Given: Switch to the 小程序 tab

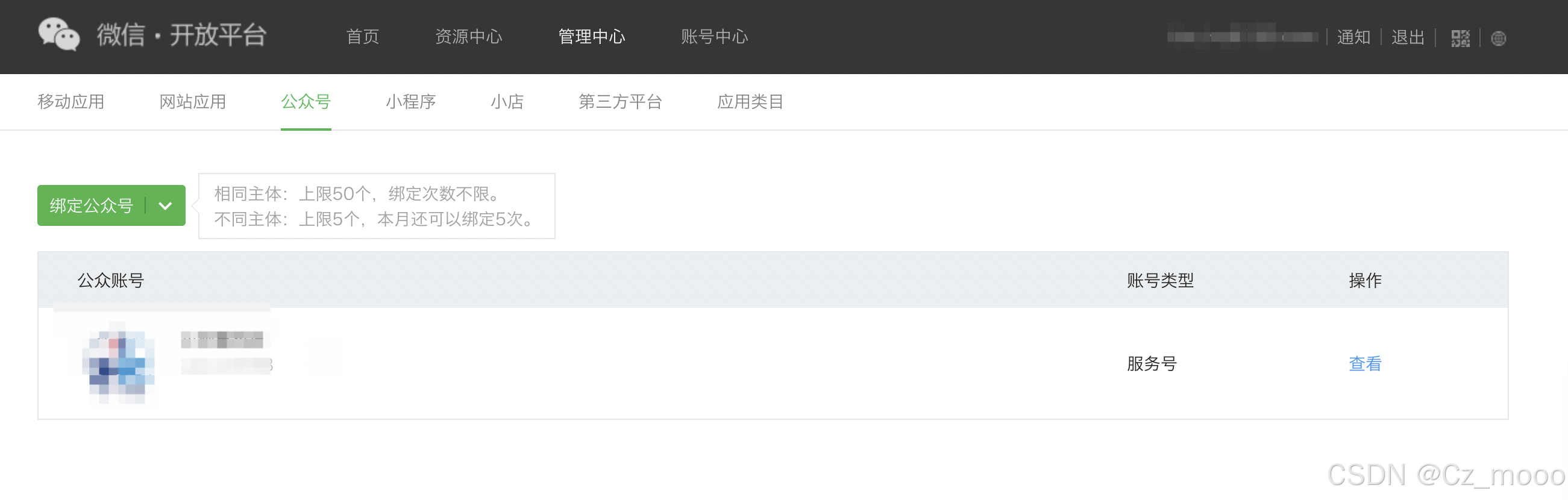Looking at the screenshot, I should [410, 102].
